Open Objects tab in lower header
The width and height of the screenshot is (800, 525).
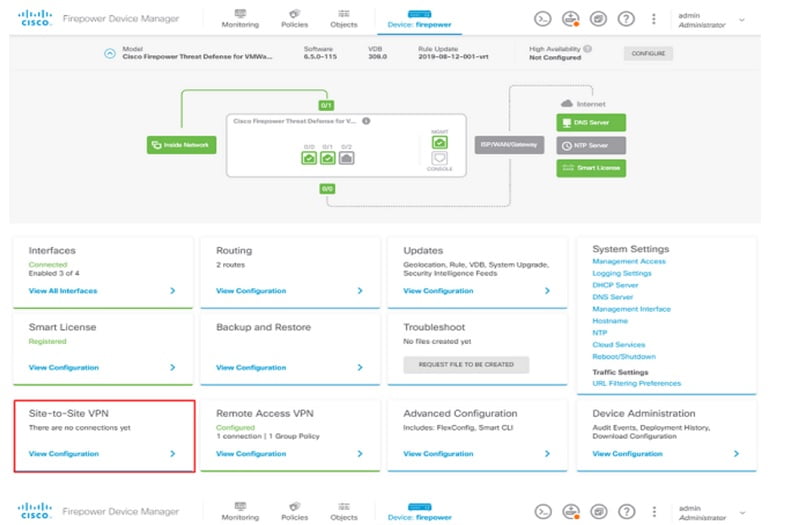coord(343,512)
